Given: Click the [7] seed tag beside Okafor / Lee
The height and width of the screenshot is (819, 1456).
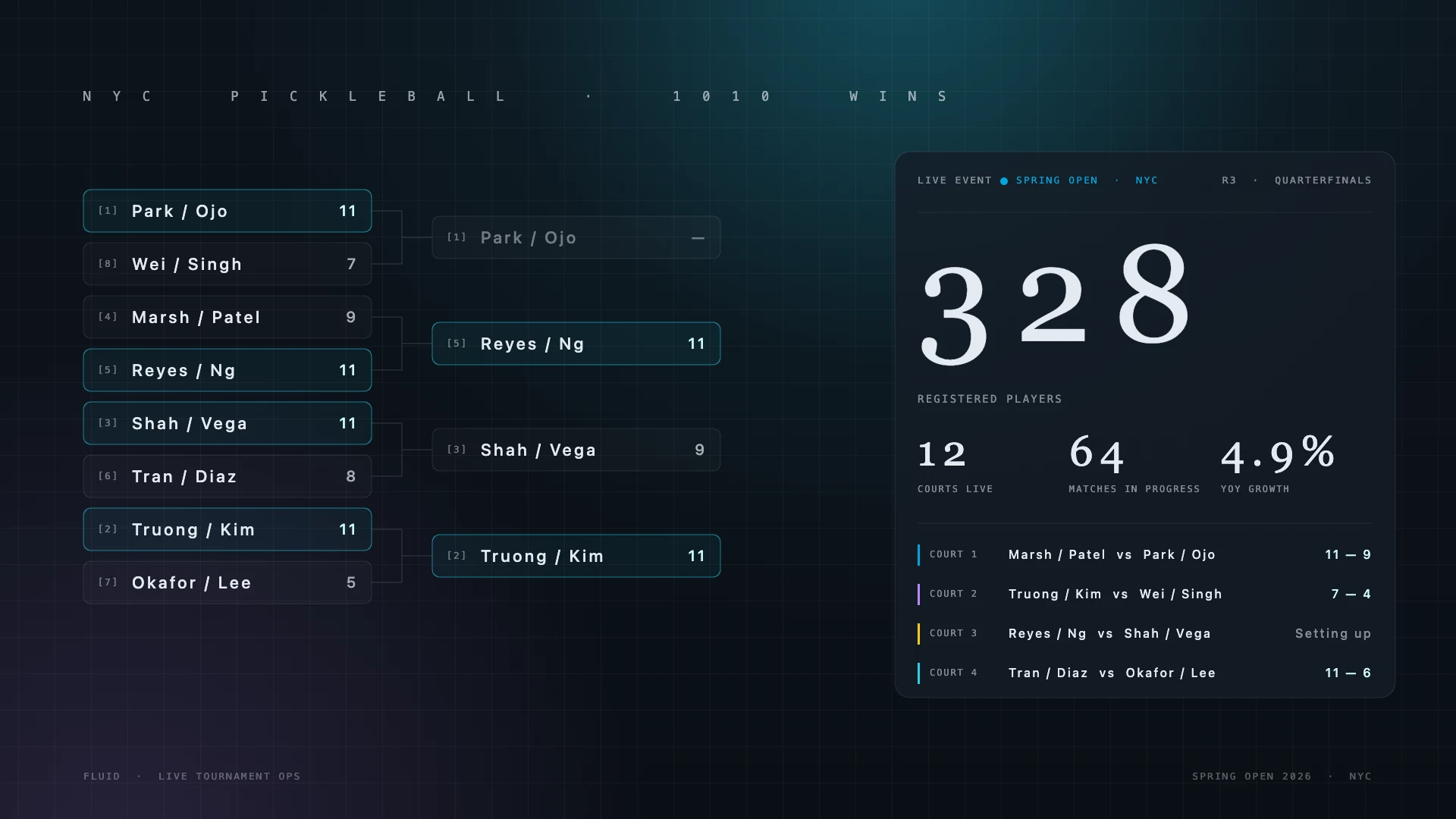Looking at the screenshot, I should coord(108,582).
